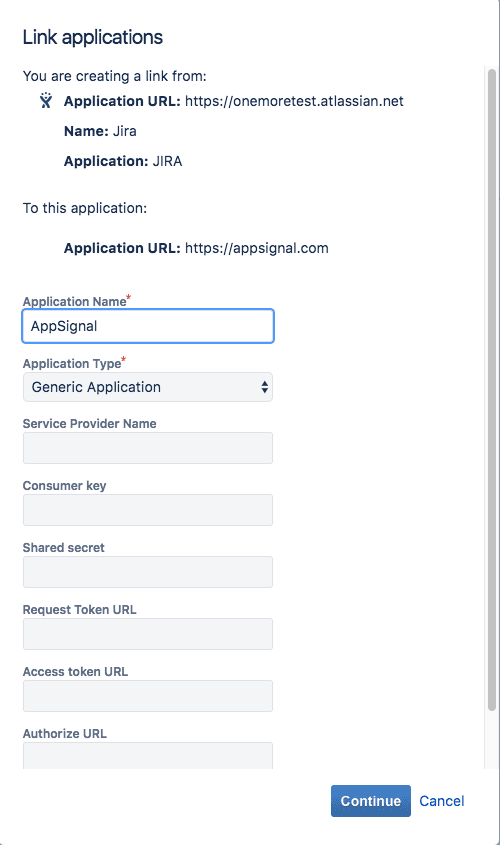The height and width of the screenshot is (845, 500).
Task: Click the 'To this application:' text
Action: click(85, 208)
